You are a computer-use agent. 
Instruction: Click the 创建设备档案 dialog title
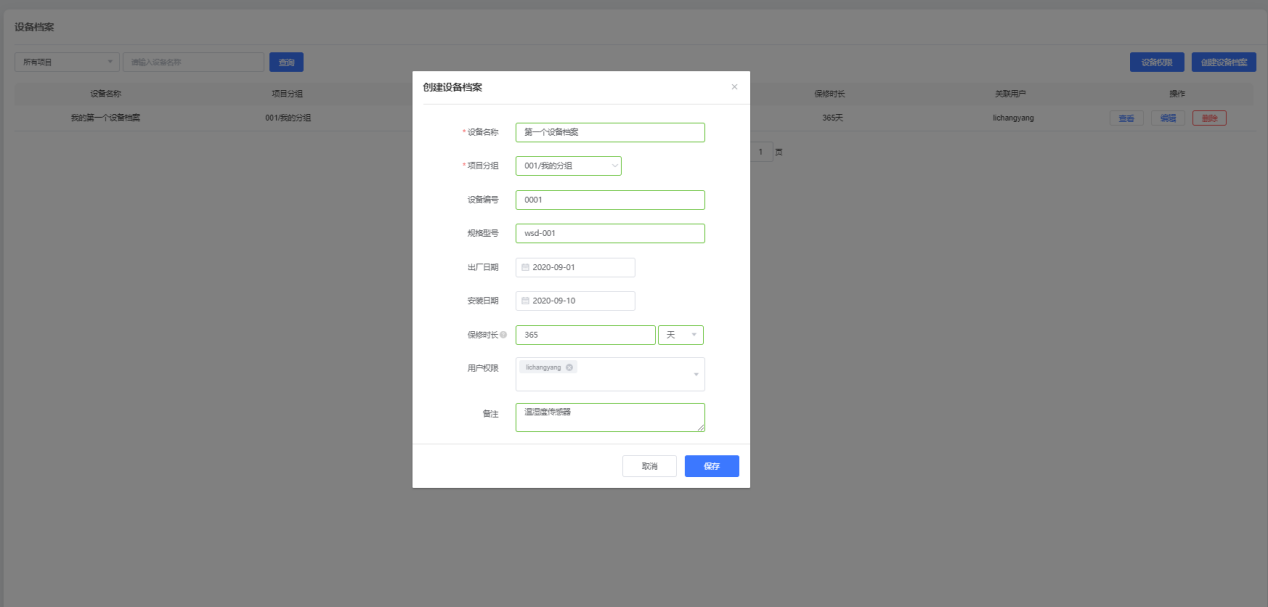tap(453, 88)
